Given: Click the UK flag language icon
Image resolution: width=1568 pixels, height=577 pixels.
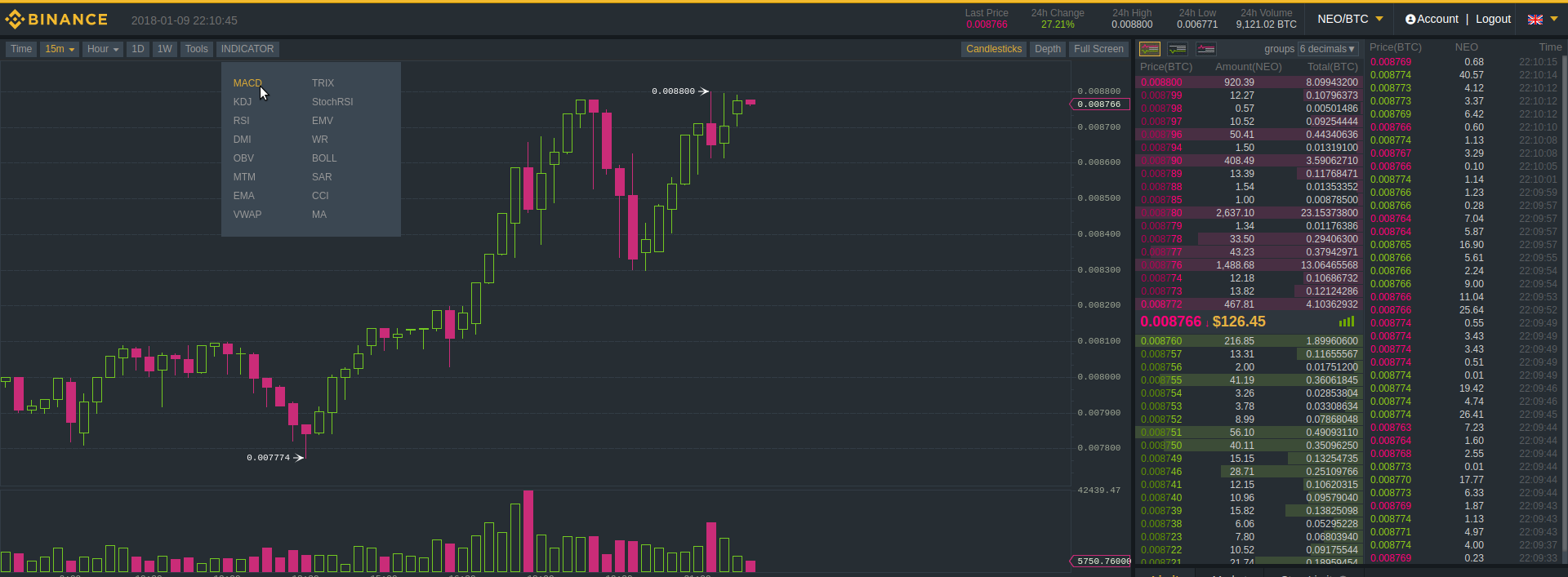Looking at the screenshot, I should click(1535, 20).
